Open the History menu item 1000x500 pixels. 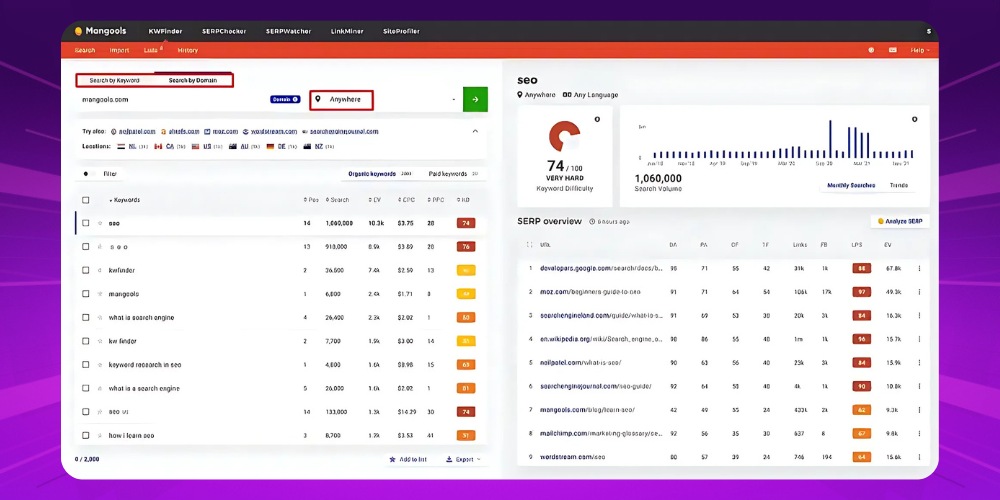188,50
